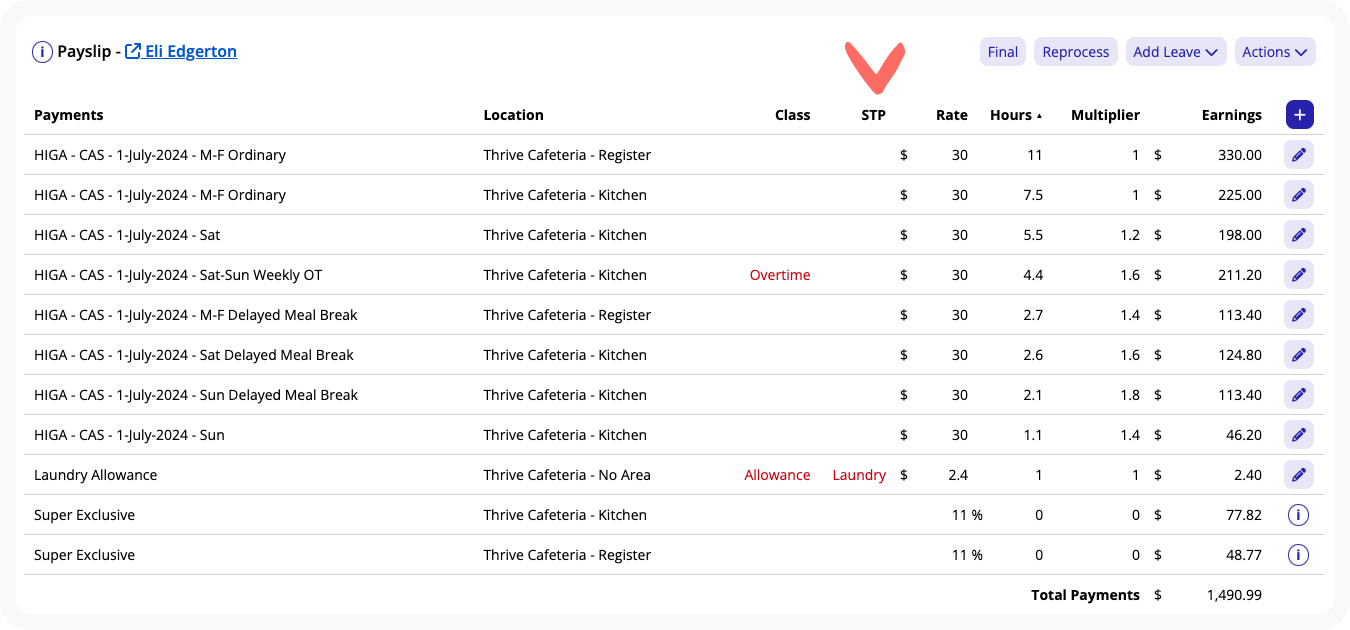1350x630 pixels.
Task: Edit the Sun Delayed Meal Break row
Action: point(1299,395)
